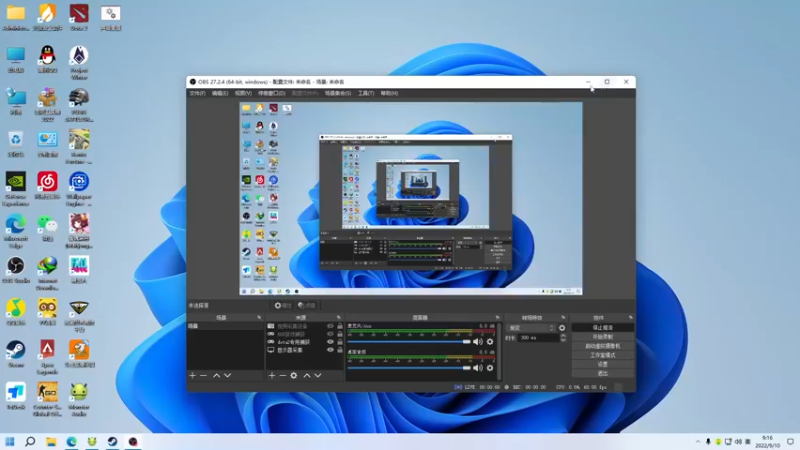
Task: Move source down in the 来源 dock
Action: (x=318, y=376)
